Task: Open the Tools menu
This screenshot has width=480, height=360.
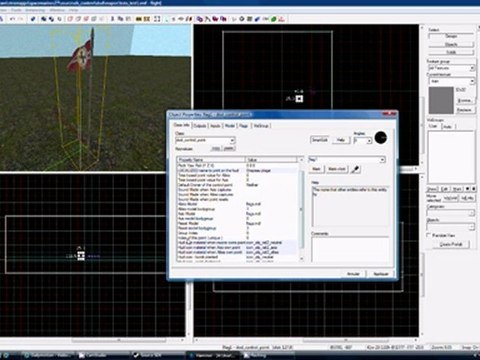Action: coord(16,10)
